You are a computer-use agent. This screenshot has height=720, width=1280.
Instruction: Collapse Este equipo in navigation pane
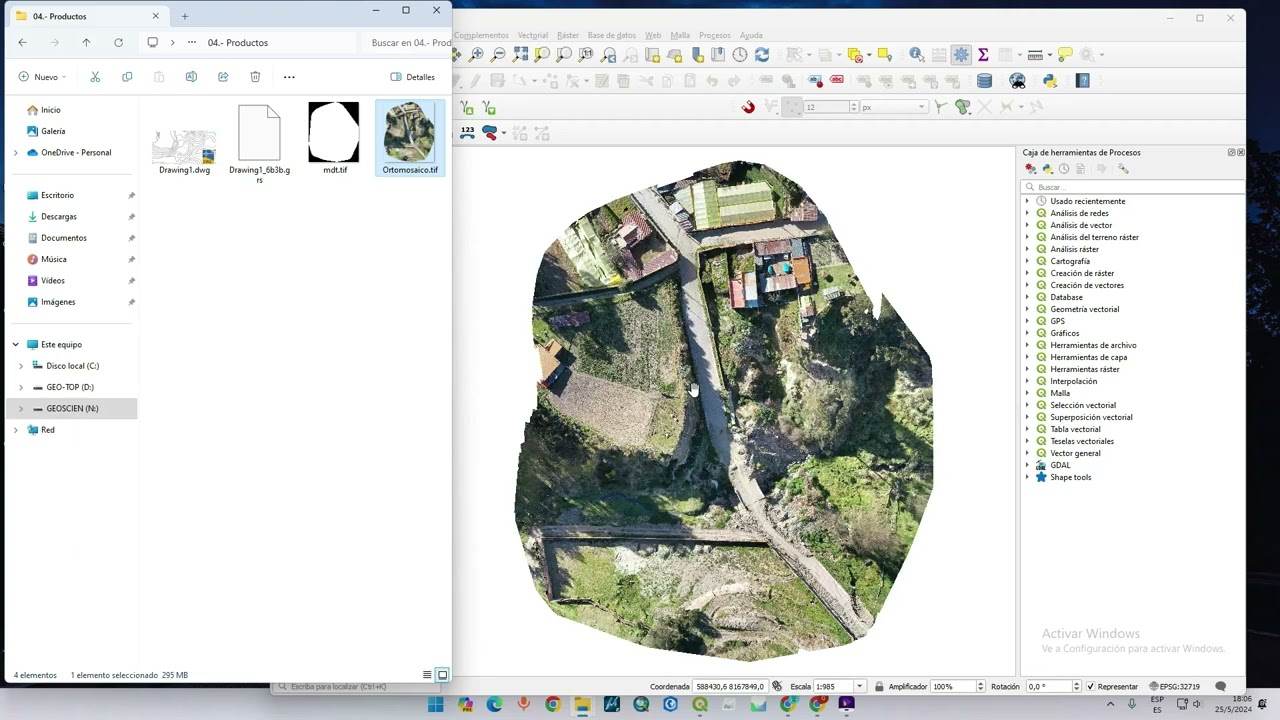click(15, 345)
